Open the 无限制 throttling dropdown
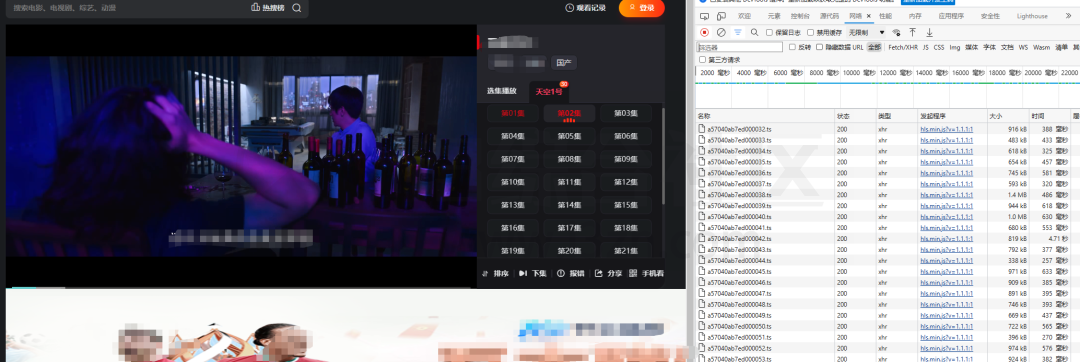Viewport: 1080px width, 362px height. click(866, 32)
